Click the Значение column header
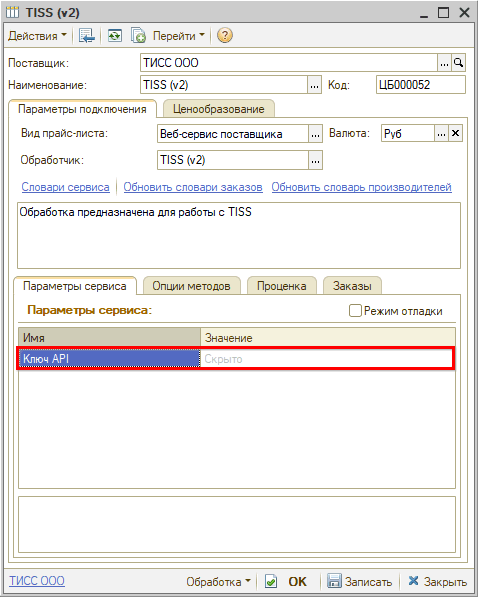 (x=328, y=337)
